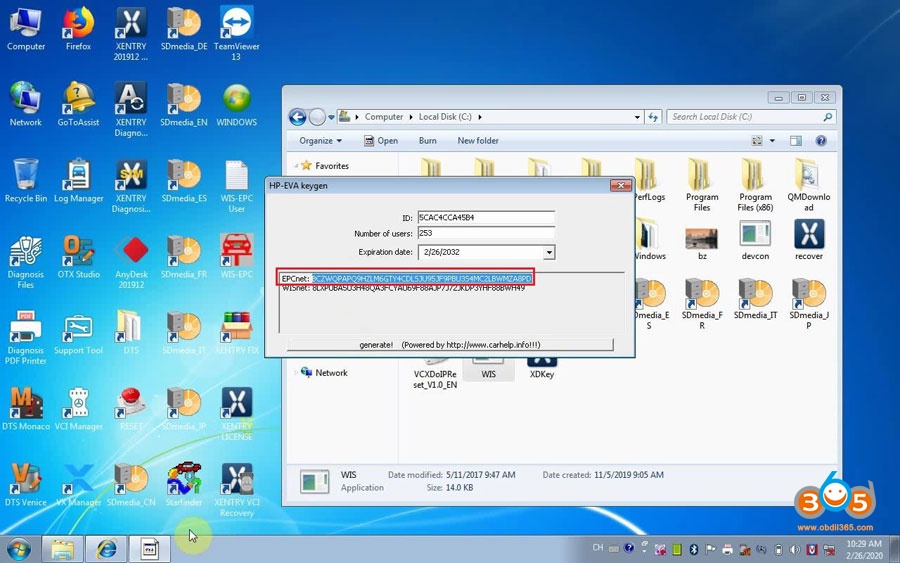Open the change view options dropdown
The width and height of the screenshot is (900, 563).
point(772,141)
